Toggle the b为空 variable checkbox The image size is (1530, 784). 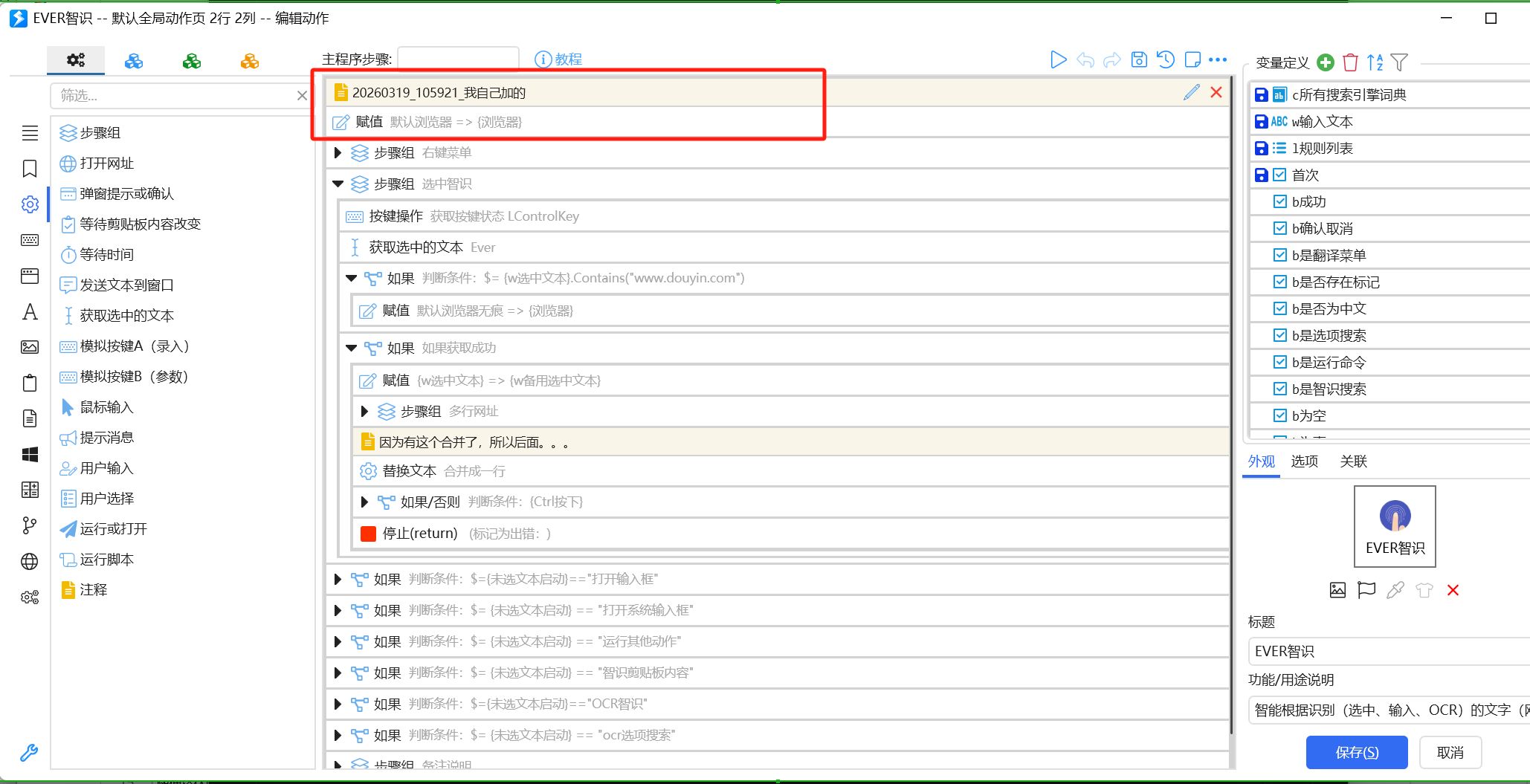(x=1279, y=415)
